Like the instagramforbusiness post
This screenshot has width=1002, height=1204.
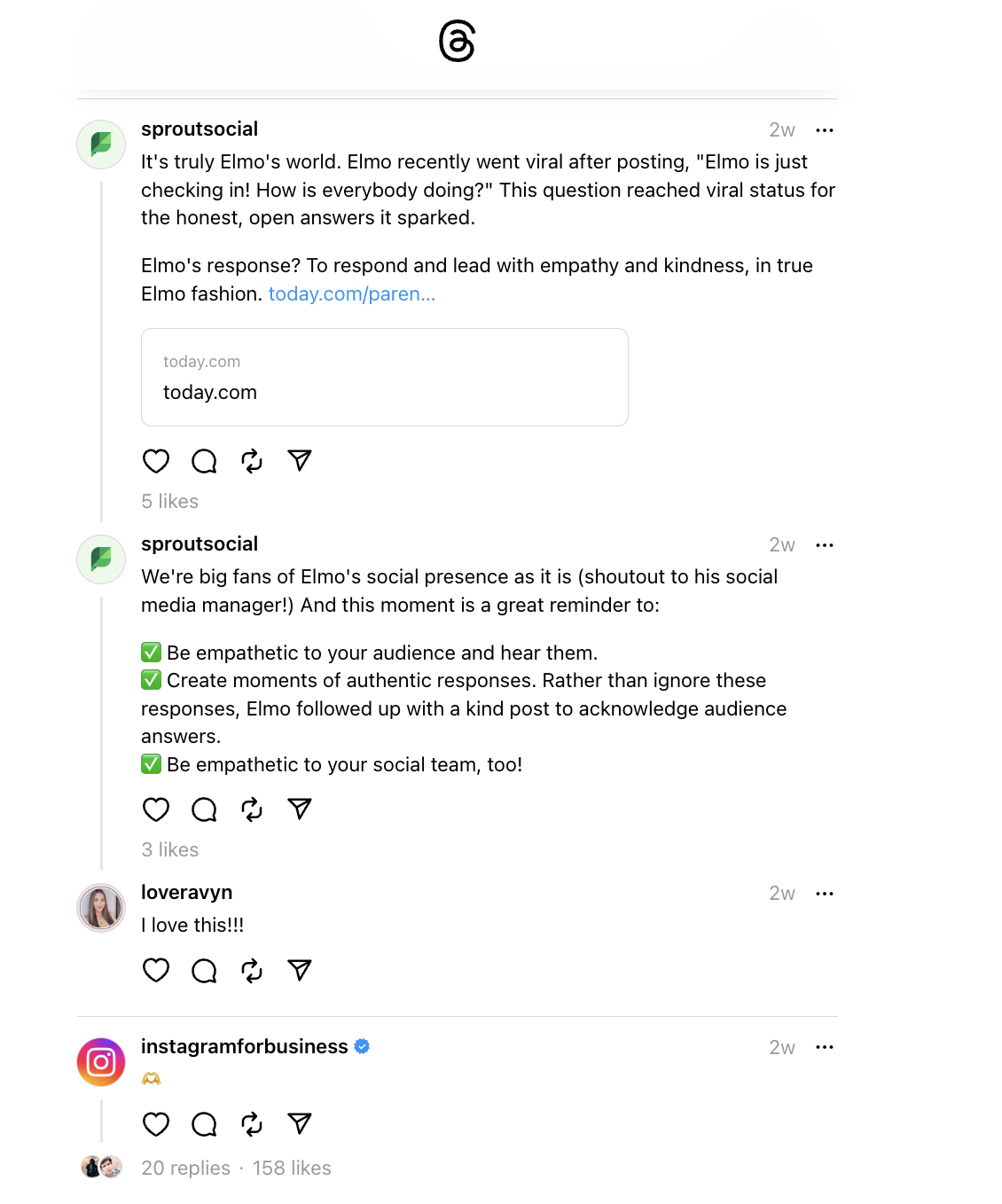pyautogui.click(x=156, y=1124)
